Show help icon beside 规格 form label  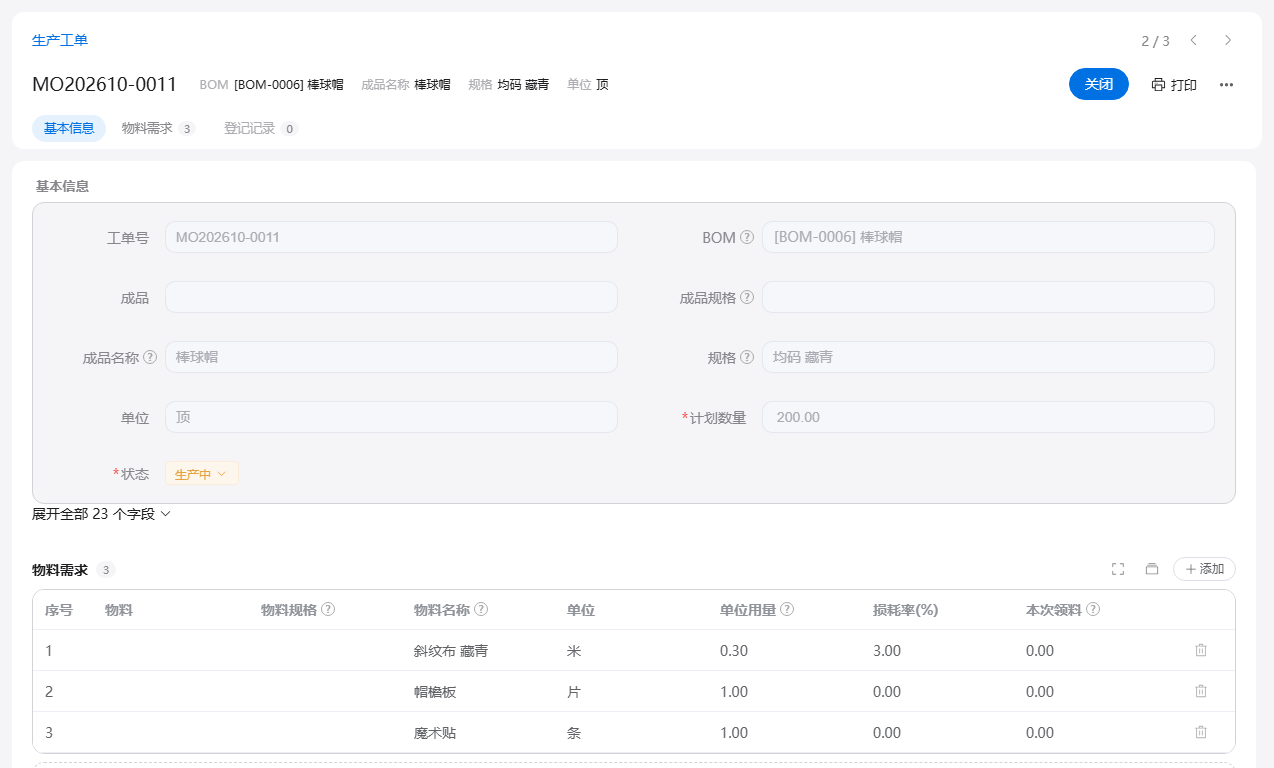[x=746, y=357]
